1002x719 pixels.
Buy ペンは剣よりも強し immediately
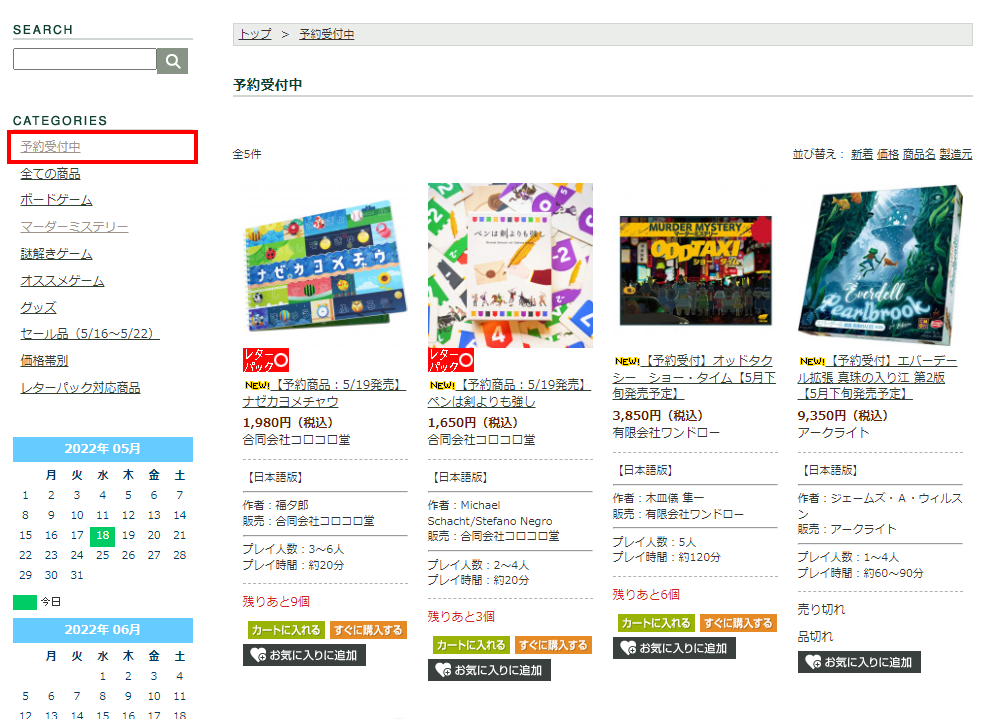553,646
